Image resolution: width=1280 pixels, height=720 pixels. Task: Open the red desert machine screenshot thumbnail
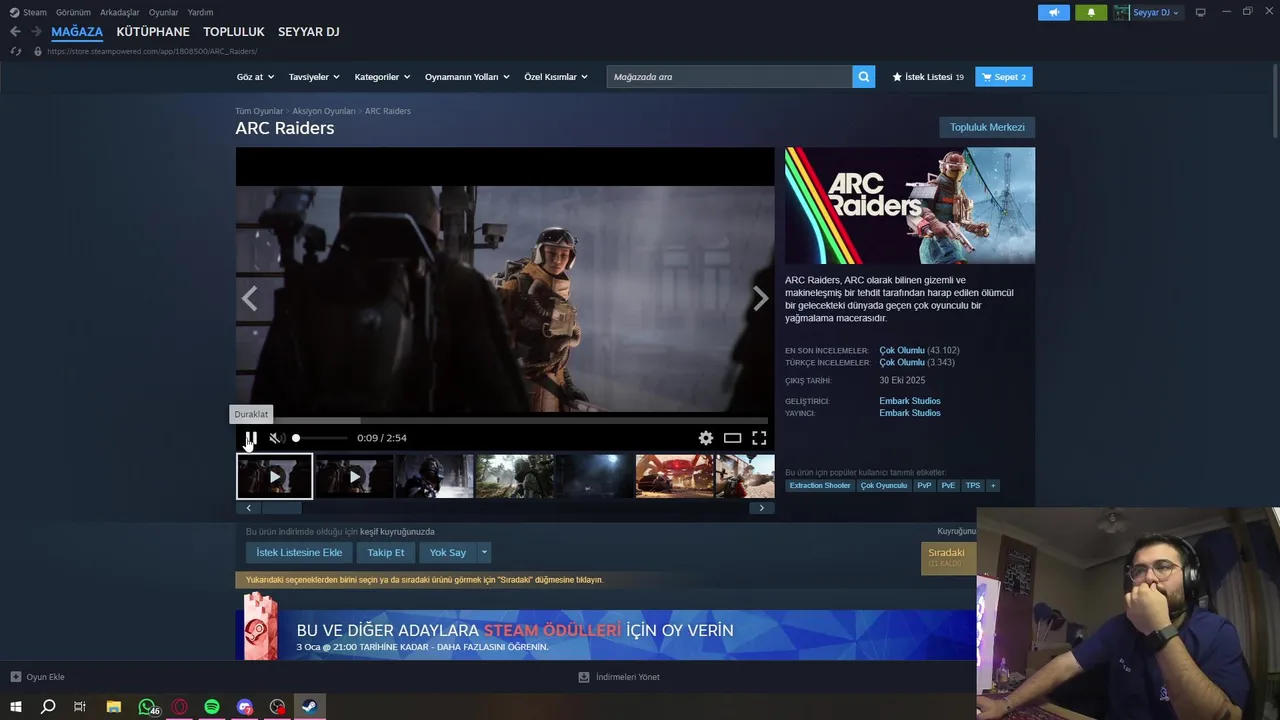[x=675, y=476]
